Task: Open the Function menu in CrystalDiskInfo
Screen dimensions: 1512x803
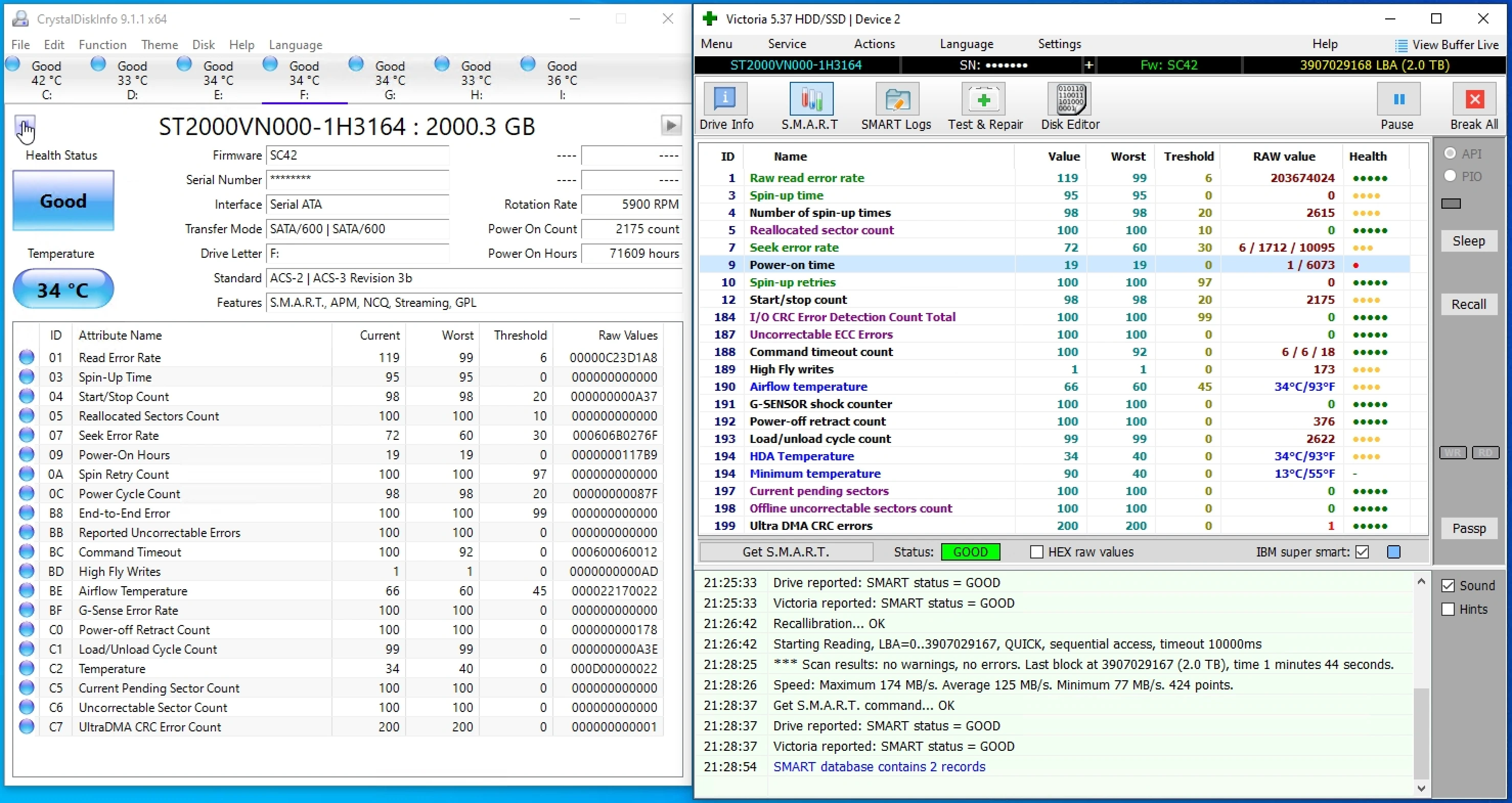Action: point(102,44)
